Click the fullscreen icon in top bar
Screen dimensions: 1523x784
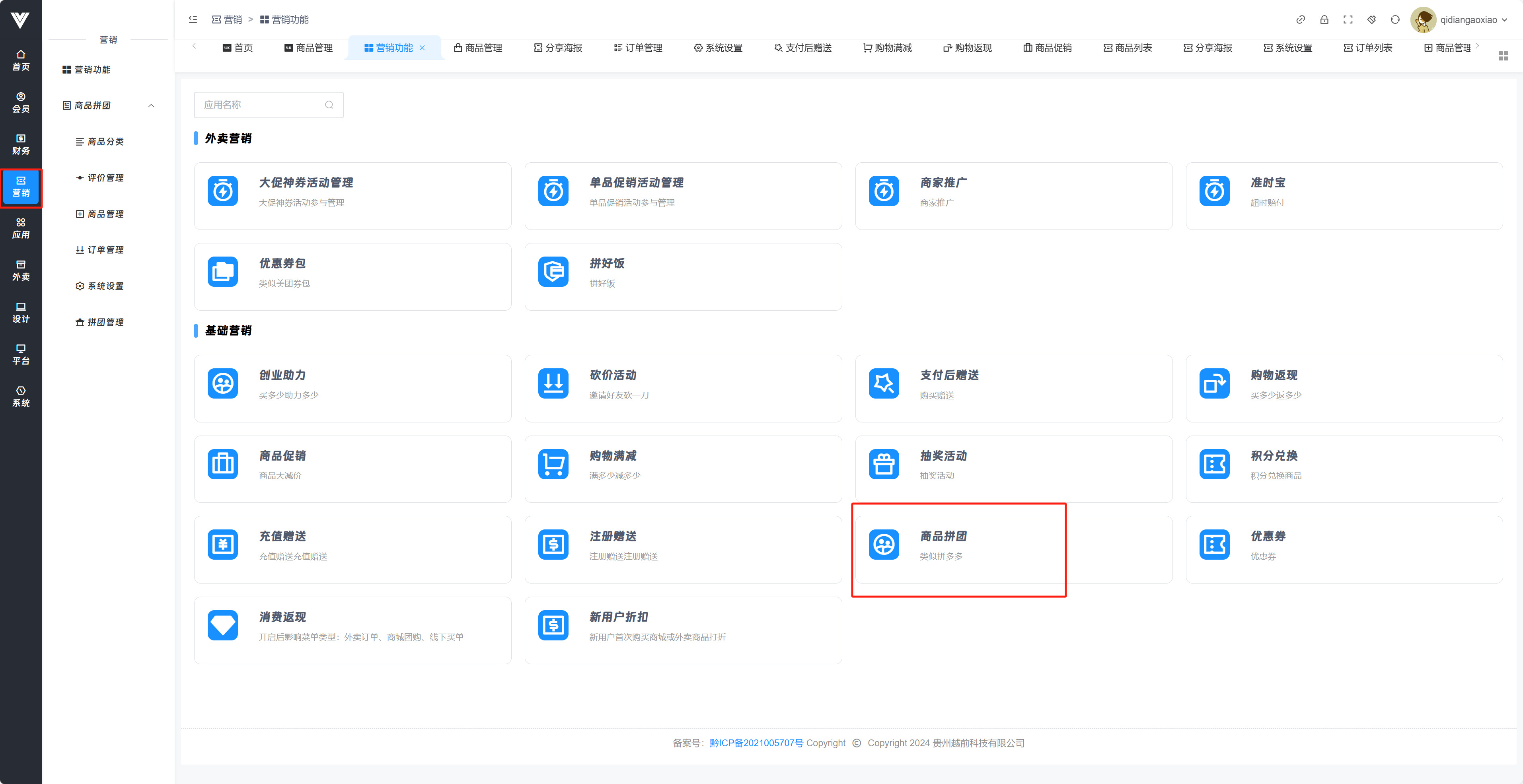pyautogui.click(x=1348, y=19)
